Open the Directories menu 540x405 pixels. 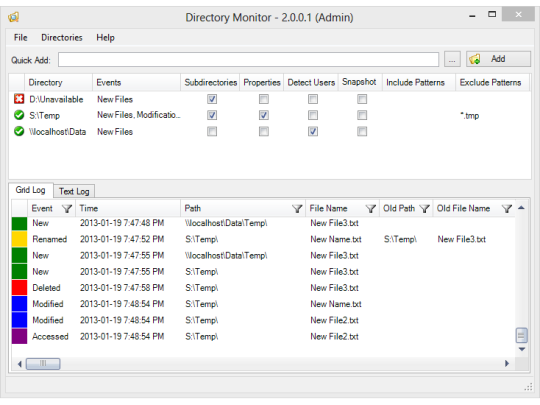[62, 38]
